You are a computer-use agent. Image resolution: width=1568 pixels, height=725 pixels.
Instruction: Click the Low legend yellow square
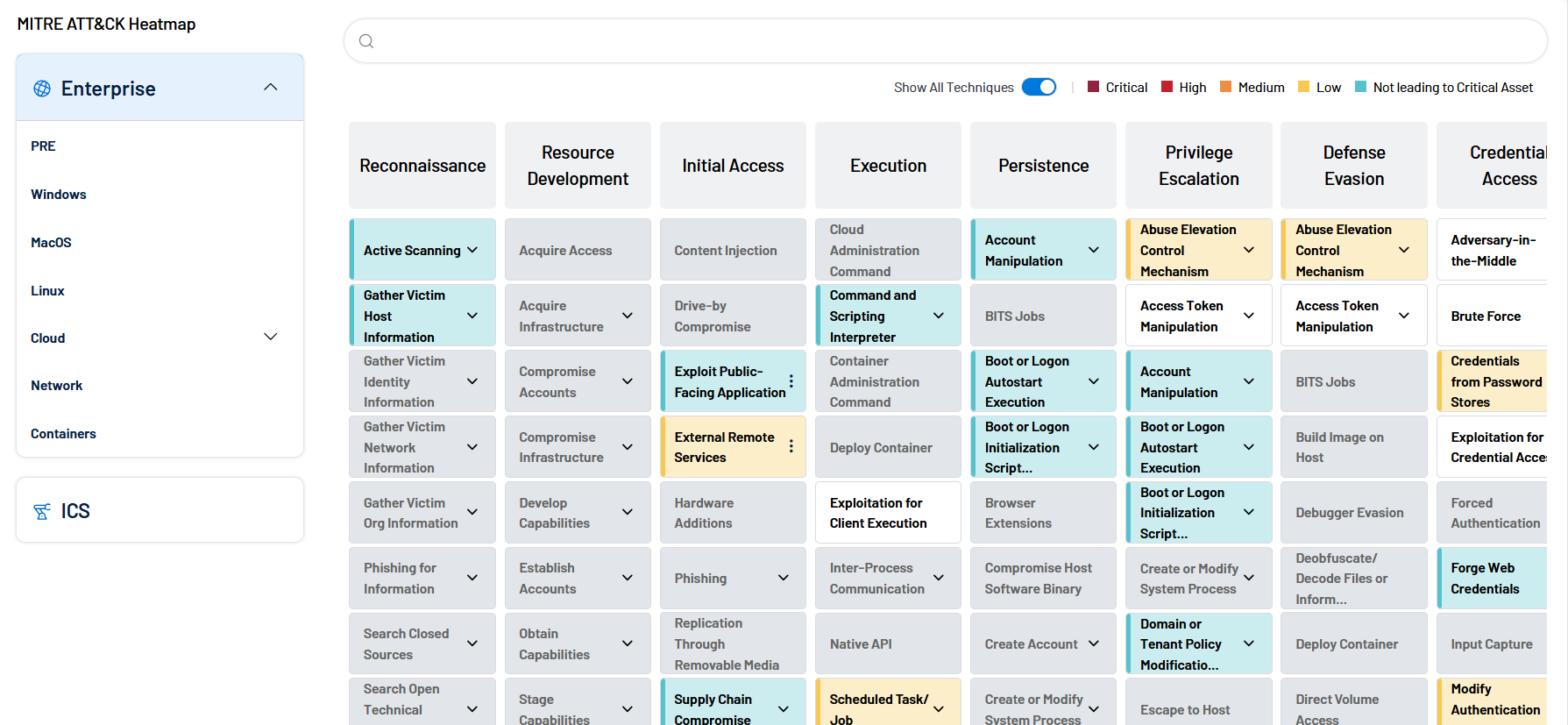click(x=1303, y=87)
